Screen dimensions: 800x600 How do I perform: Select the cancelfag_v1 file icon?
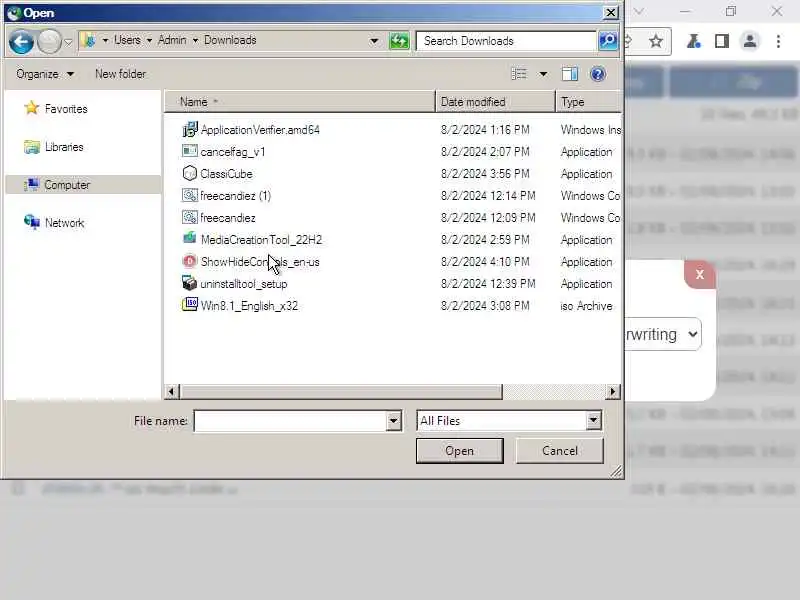pyautogui.click(x=189, y=151)
